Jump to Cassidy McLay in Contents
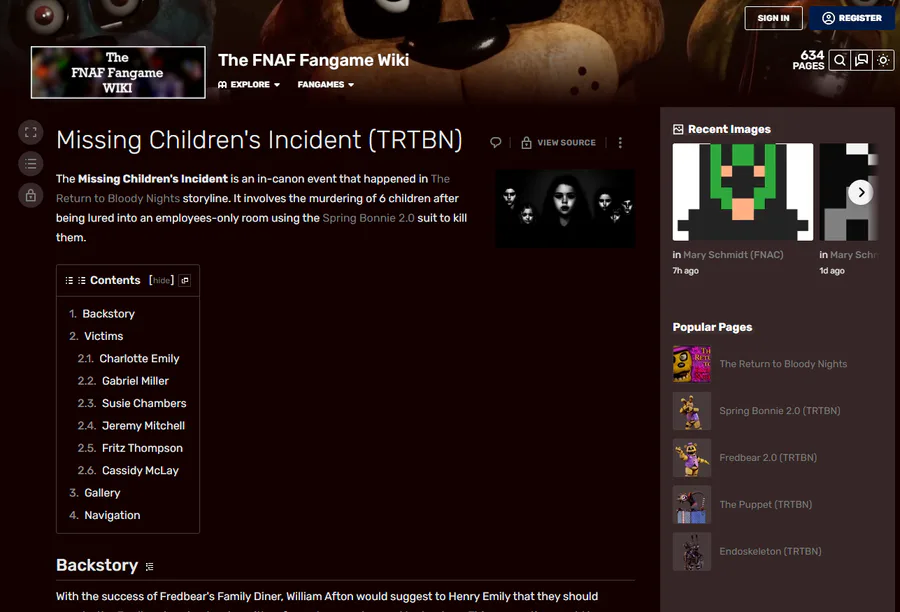Screen dimensions: 900x612 coord(140,470)
